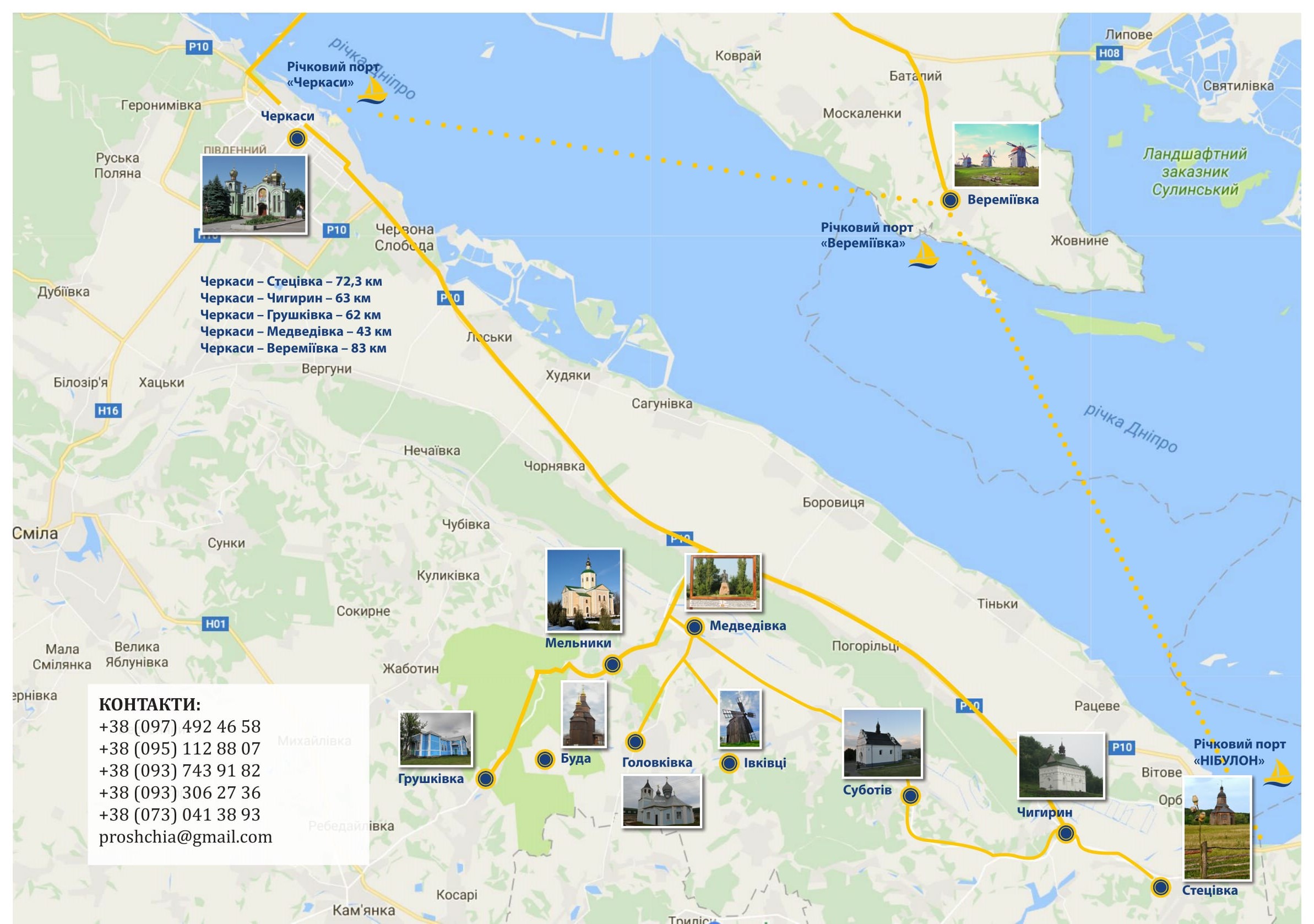The image size is (1314, 924).
Task: Click the Річковий порт «Вереміївка» label
Action: tap(866, 235)
